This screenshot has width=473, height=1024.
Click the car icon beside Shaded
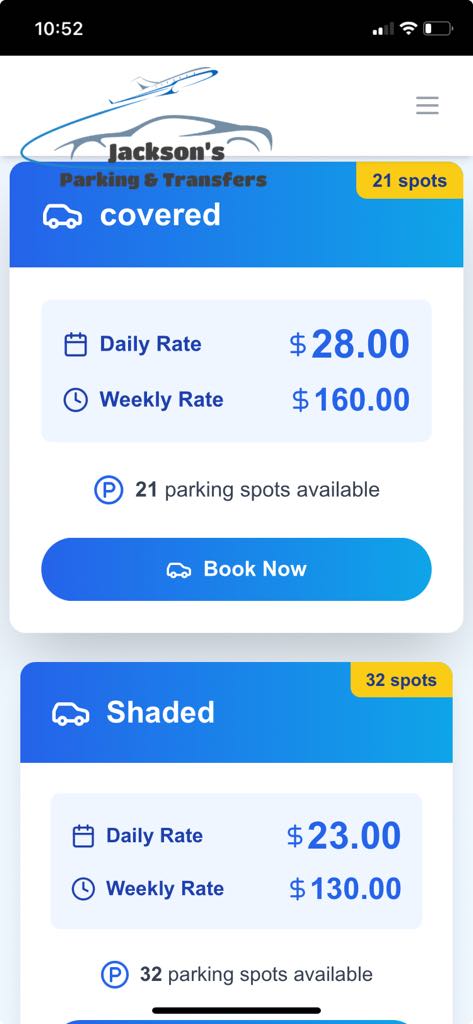coord(71,714)
